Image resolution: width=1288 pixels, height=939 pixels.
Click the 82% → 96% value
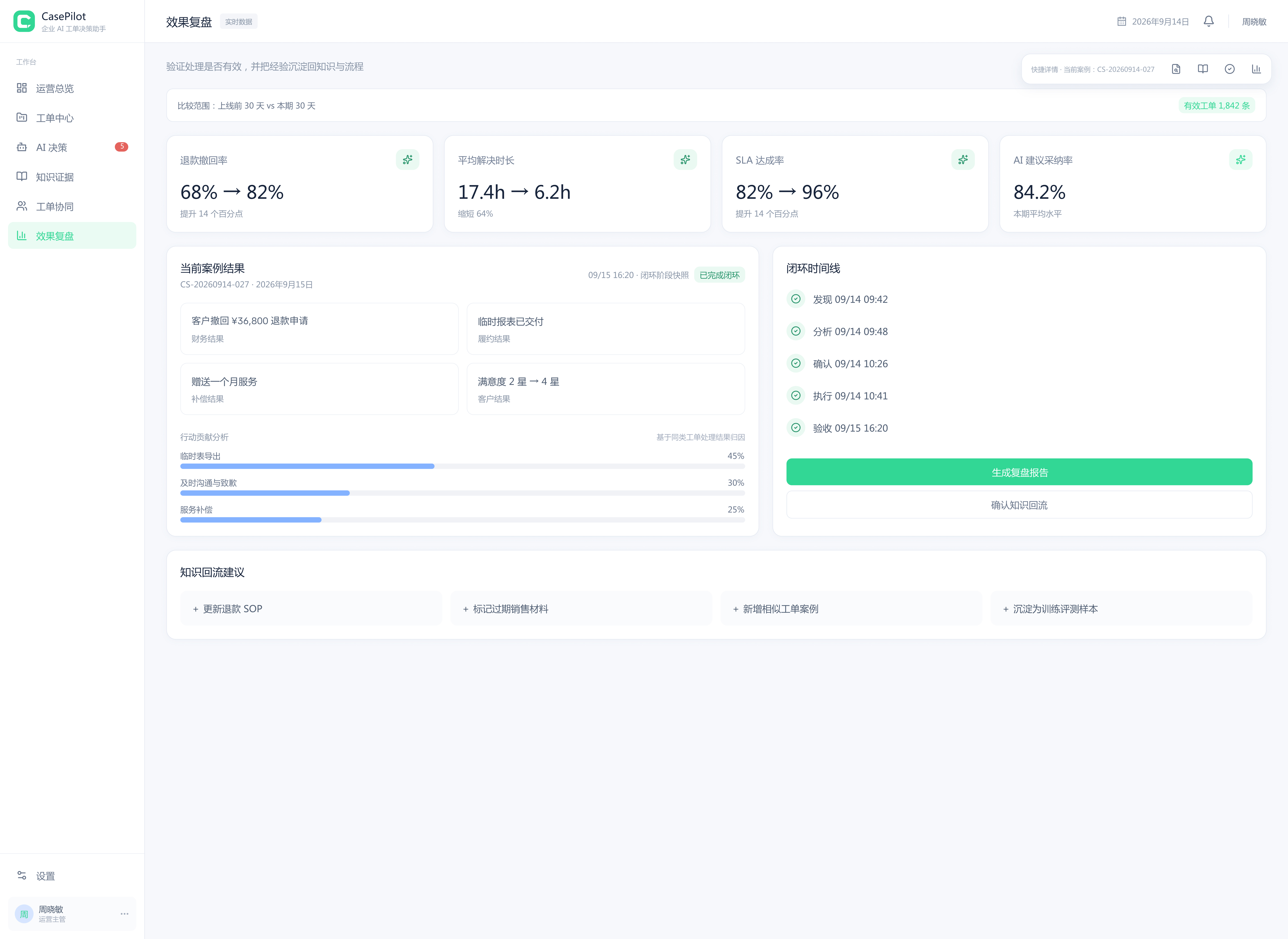click(x=787, y=192)
